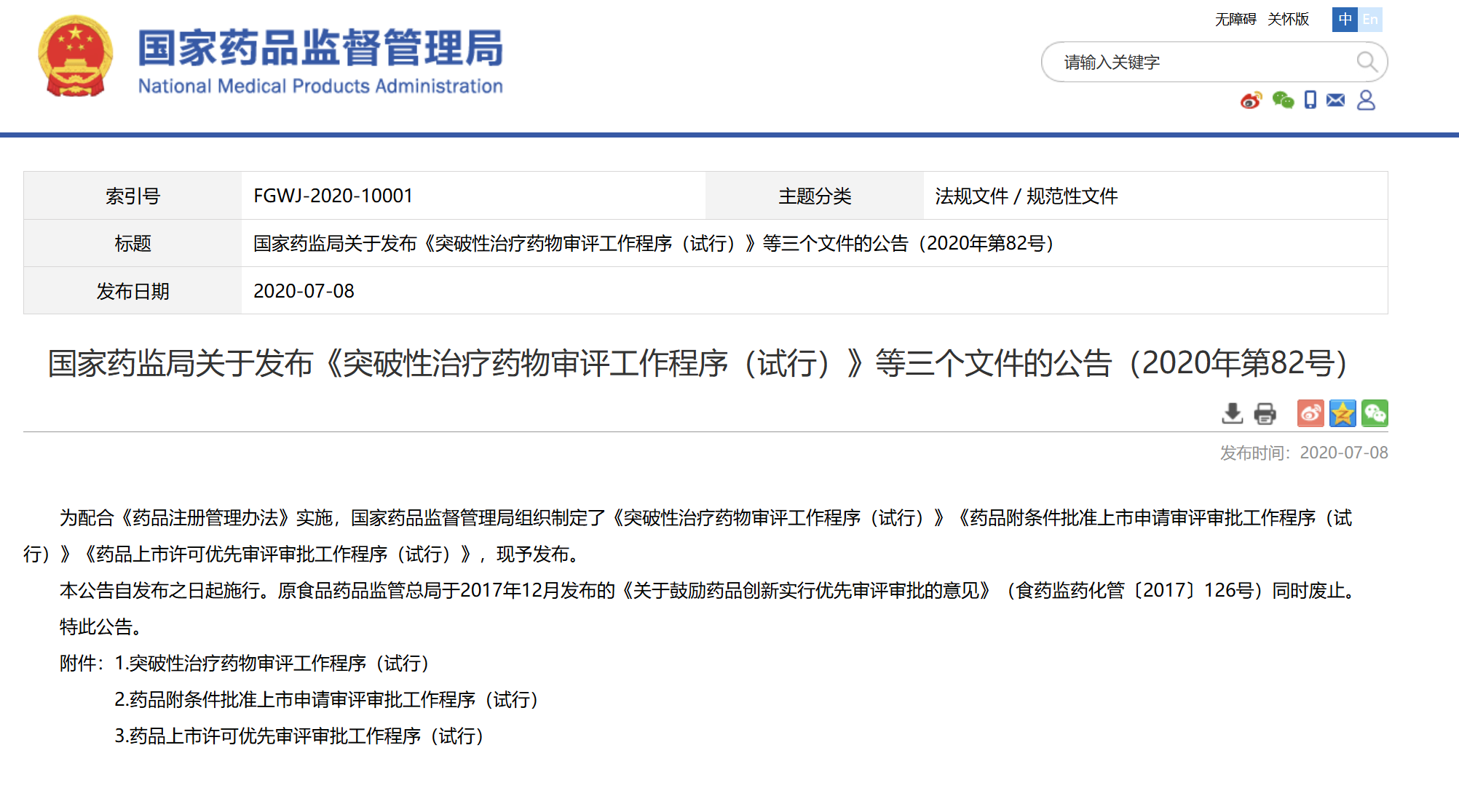The image size is (1459, 812).
Task: Click the magnifier search icon
Action: click(1367, 62)
